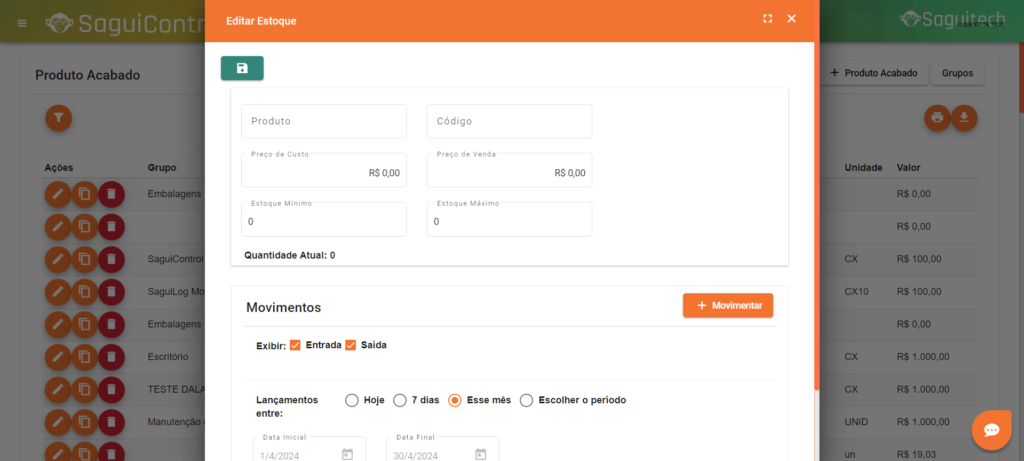The image size is (1024, 461).
Task: Uncheck the Entrada checkbox
Action: (295, 345)
